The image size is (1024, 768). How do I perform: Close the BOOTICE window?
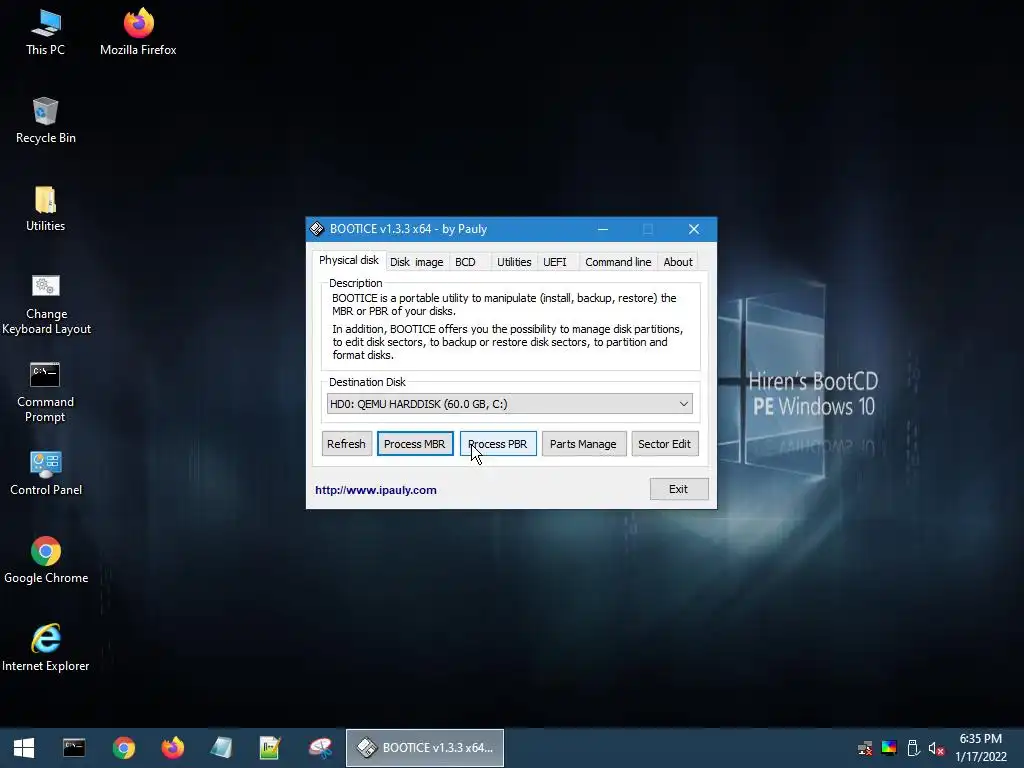tap(694, 229)
